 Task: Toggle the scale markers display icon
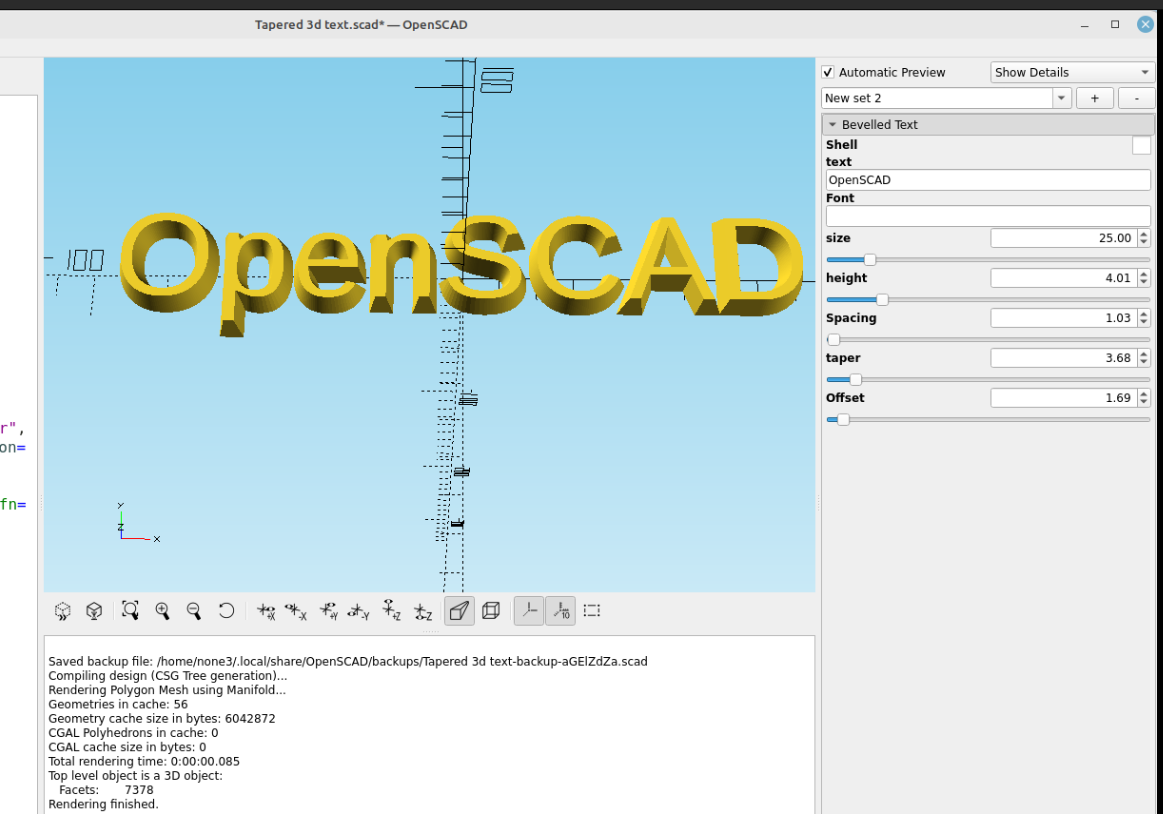tap(560, 610)
